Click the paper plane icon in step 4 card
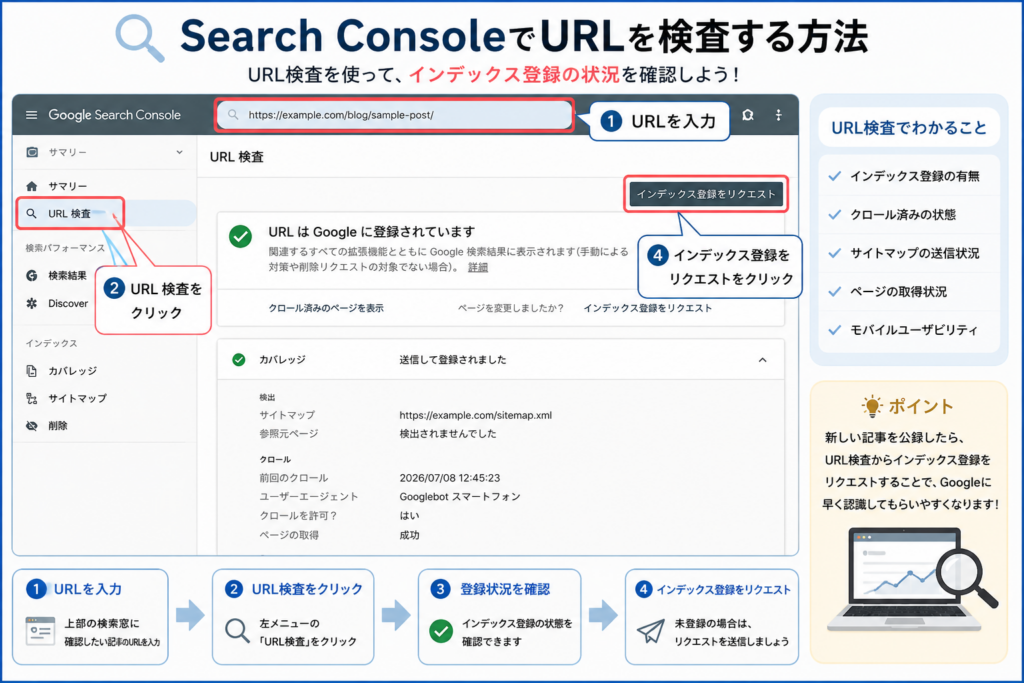The image size is (1024, 683). (x=650, y=631)
